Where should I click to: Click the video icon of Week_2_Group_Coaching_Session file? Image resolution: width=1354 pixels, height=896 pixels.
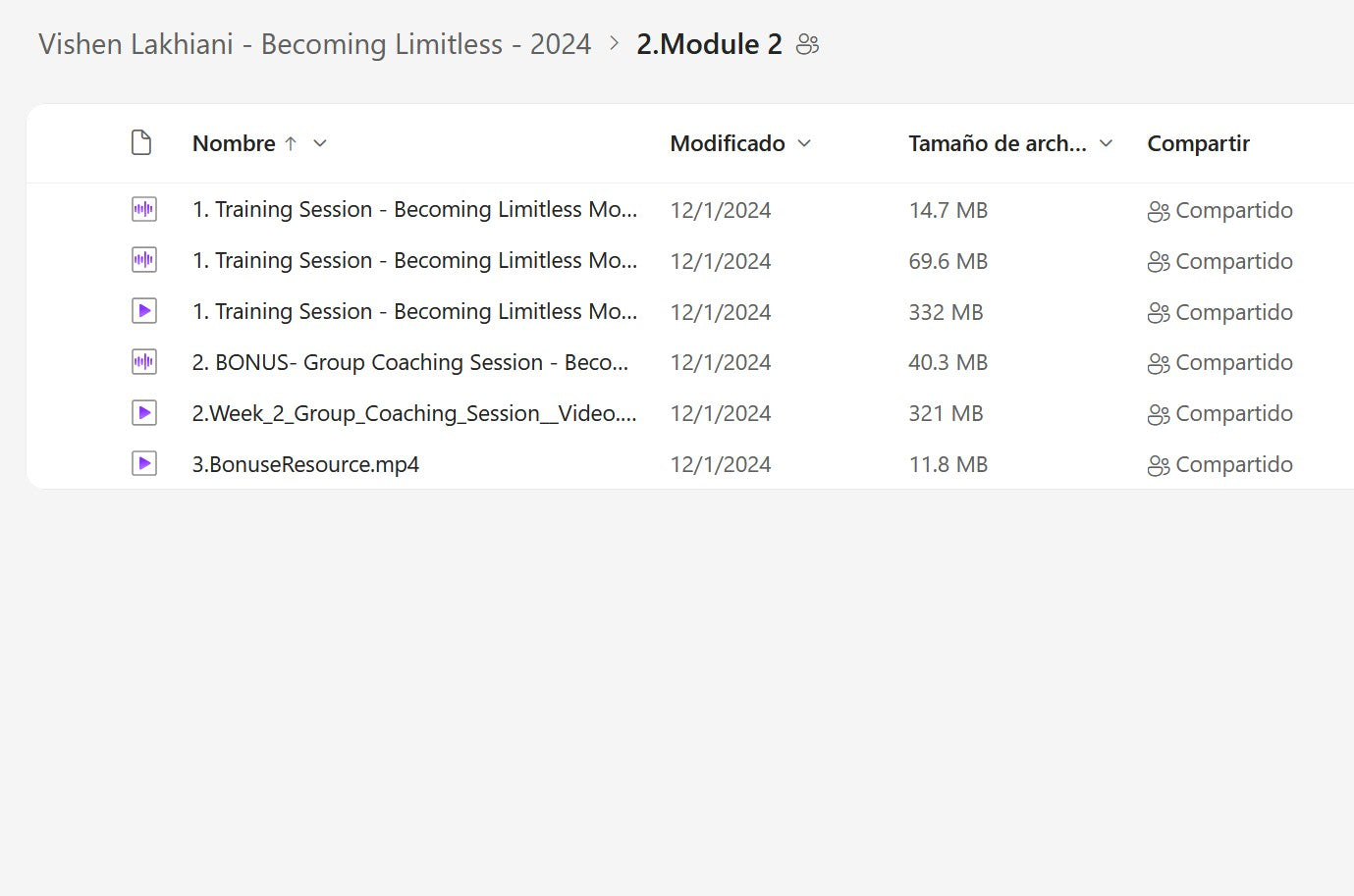[x=144, y=413]
